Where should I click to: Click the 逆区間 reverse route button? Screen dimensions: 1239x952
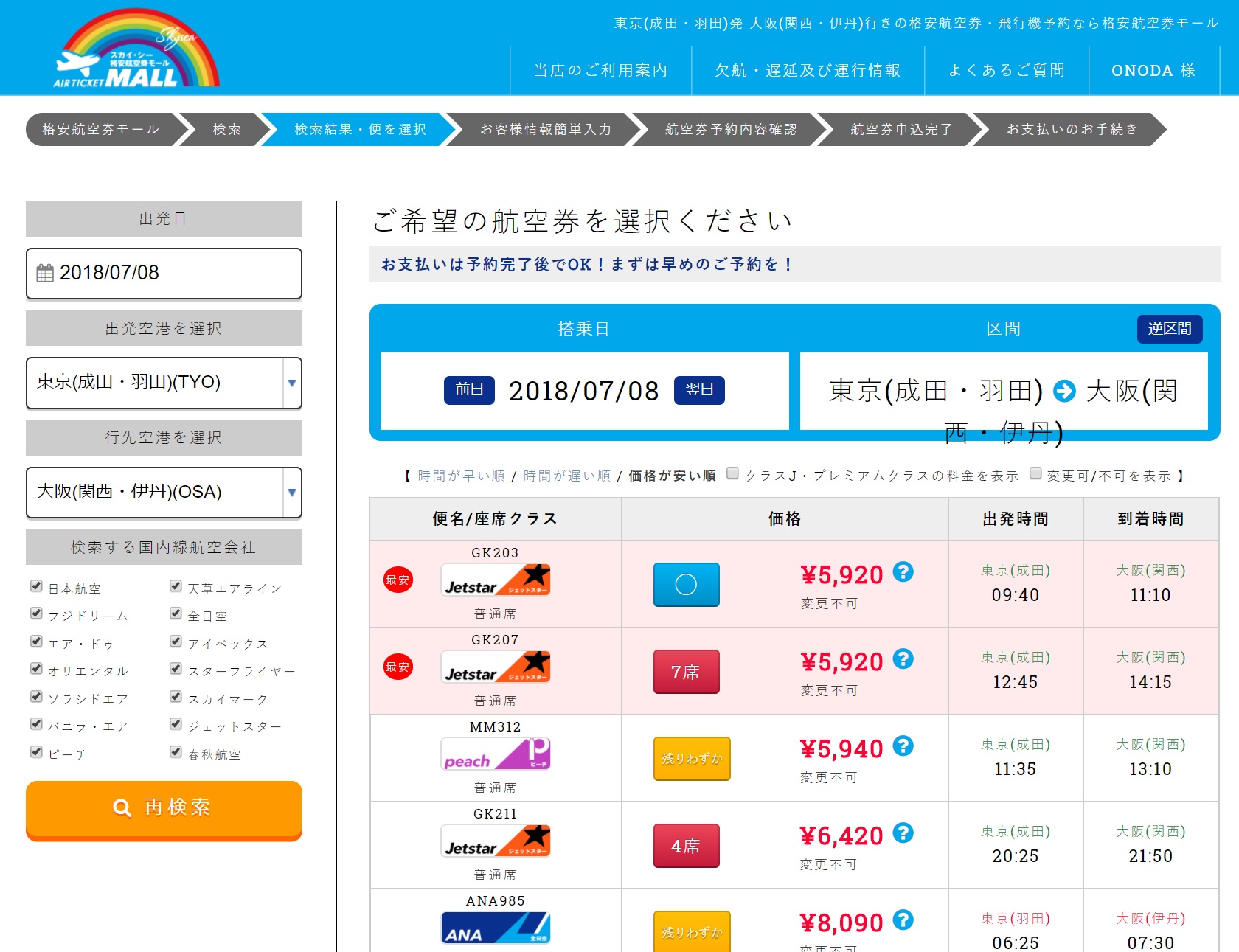(1169, 329)
